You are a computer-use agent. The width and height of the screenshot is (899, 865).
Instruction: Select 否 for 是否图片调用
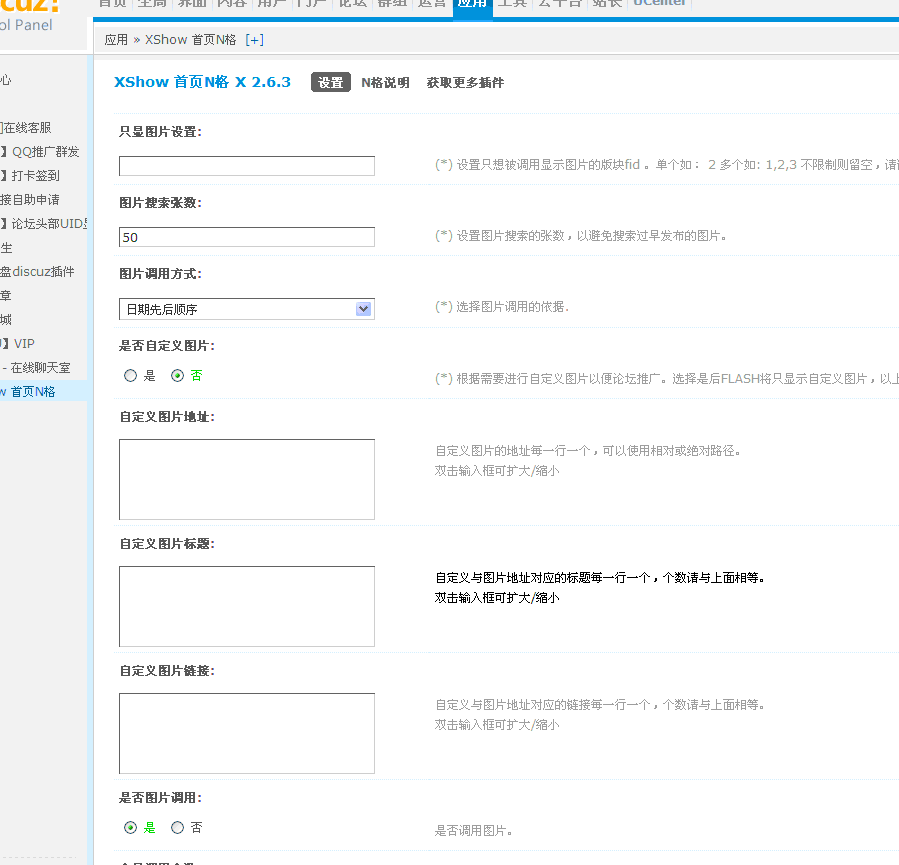click(x=178, y=827)
